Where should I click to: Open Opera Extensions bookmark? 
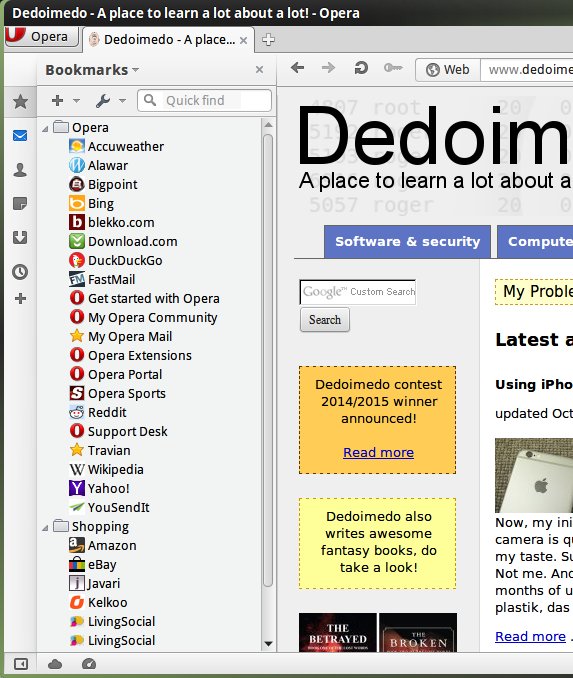(x=130, y=356)
